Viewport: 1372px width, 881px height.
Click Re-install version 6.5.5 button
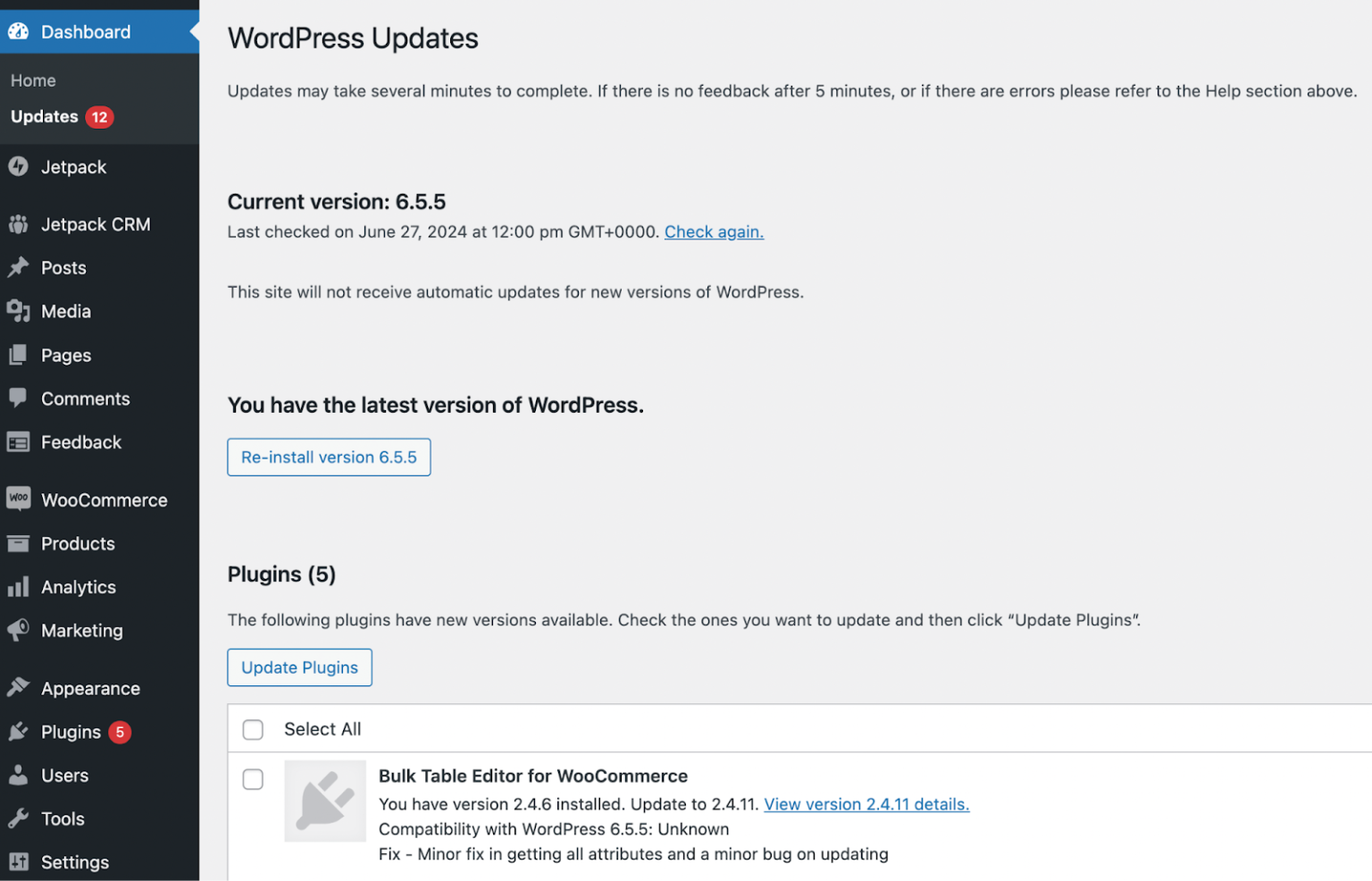[x=329, y=457]
